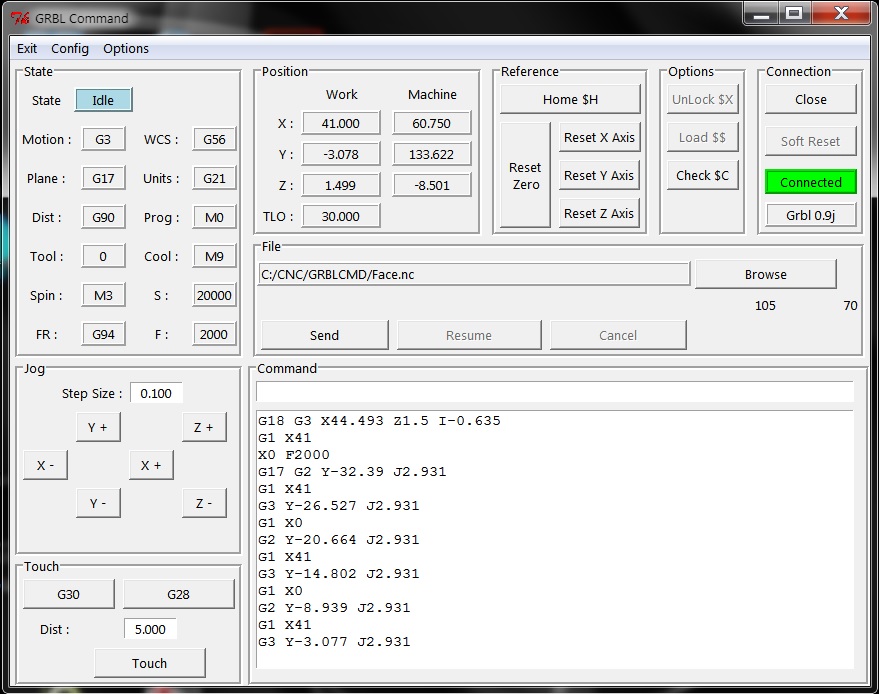Click Work X position 41.000
Image resolution: width=879 pixels, height=694 pixels.
(x=341, y=123)
